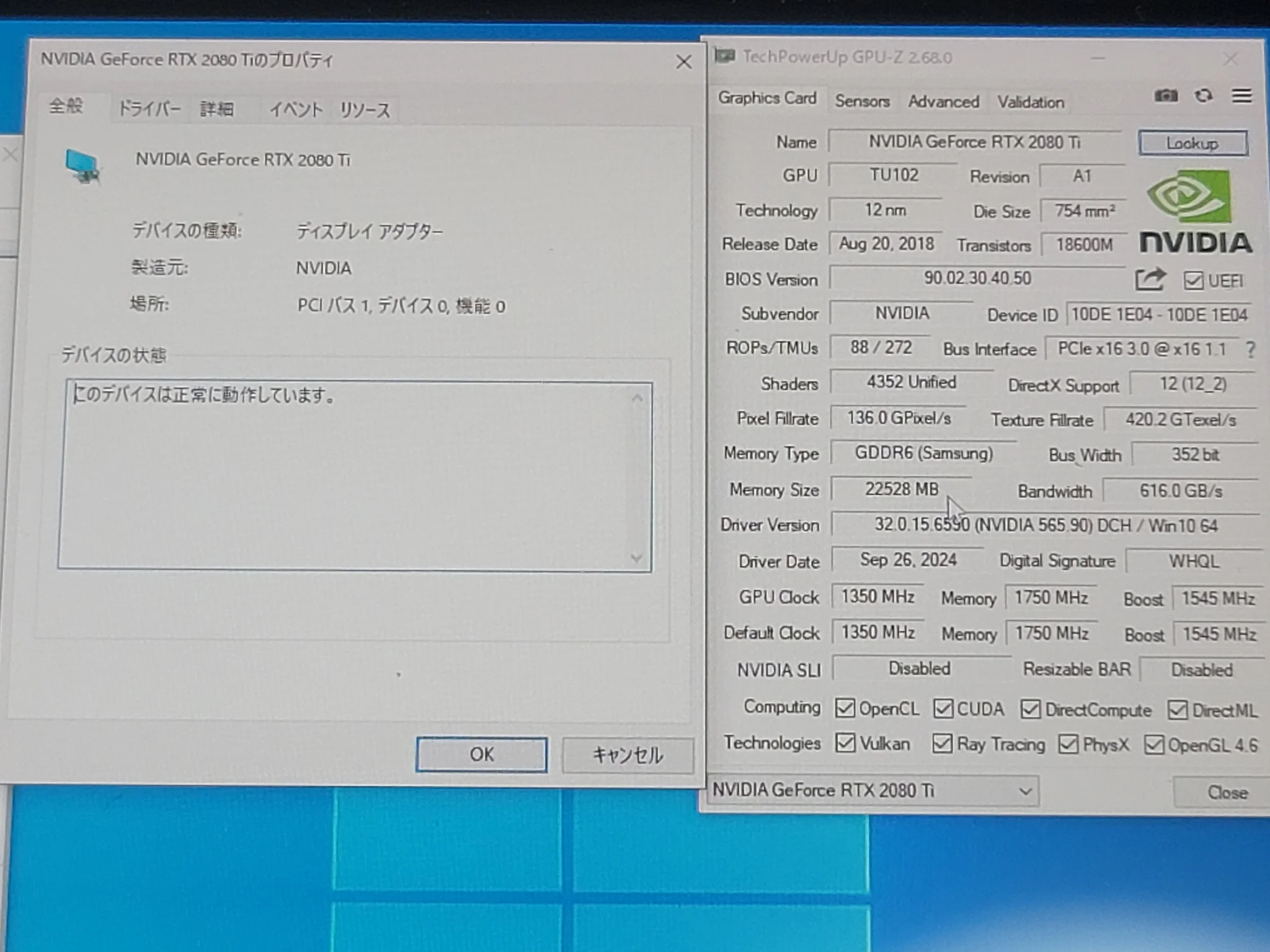Image resolution: width=1270 pixels, height=952 pixels.
Task: Toggle the DirectCompute checkbox
Action: 1030,710
